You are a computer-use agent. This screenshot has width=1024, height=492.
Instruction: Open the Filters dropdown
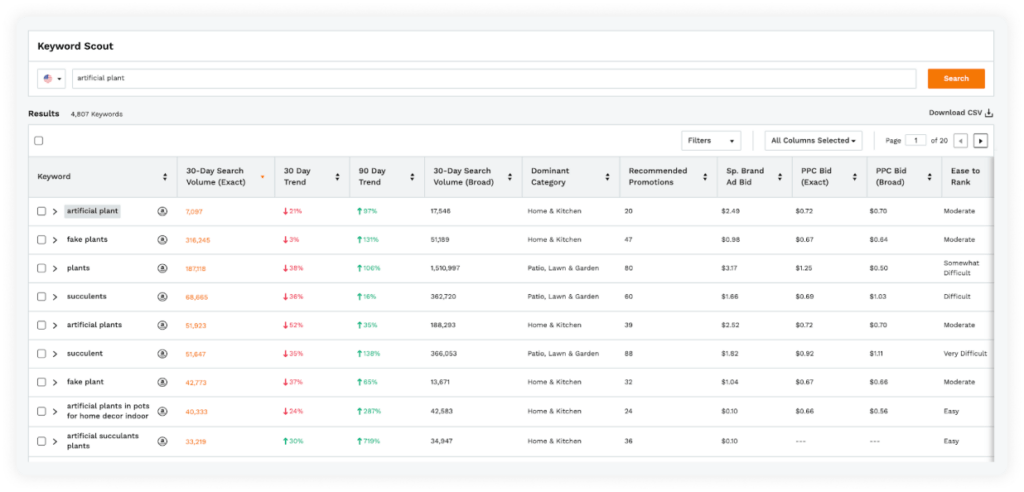point(711,140)
